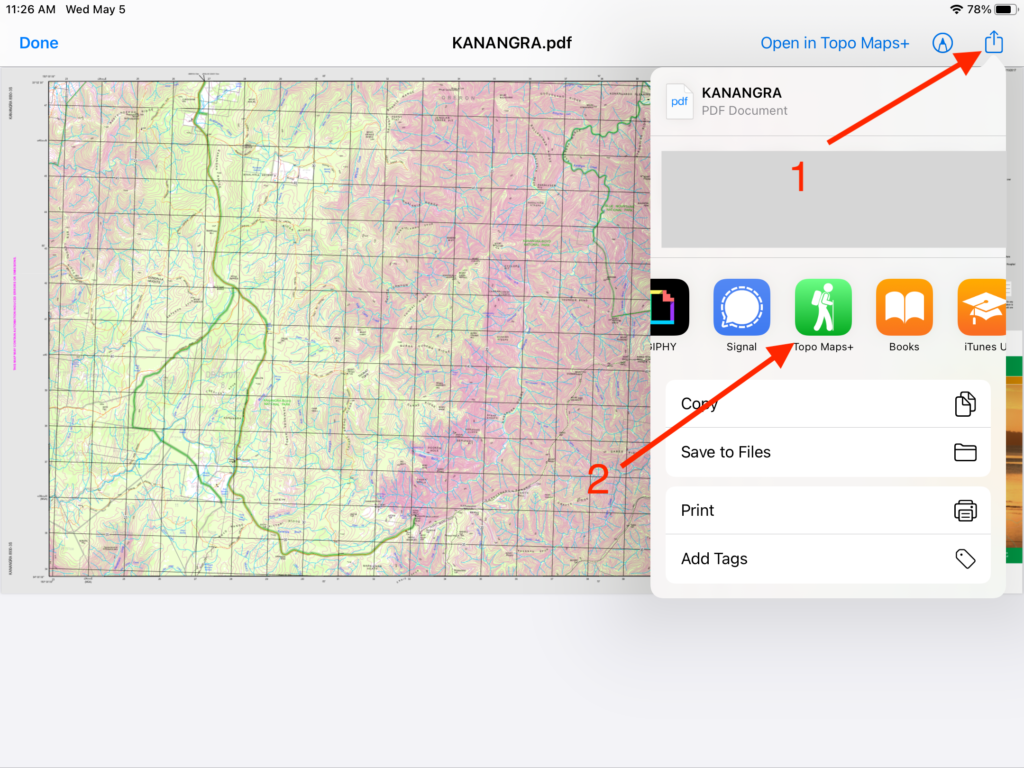Viewport: 1024px width, 768px height.
Task: Open the markup pen icon
Action: [x=942, y=43]
